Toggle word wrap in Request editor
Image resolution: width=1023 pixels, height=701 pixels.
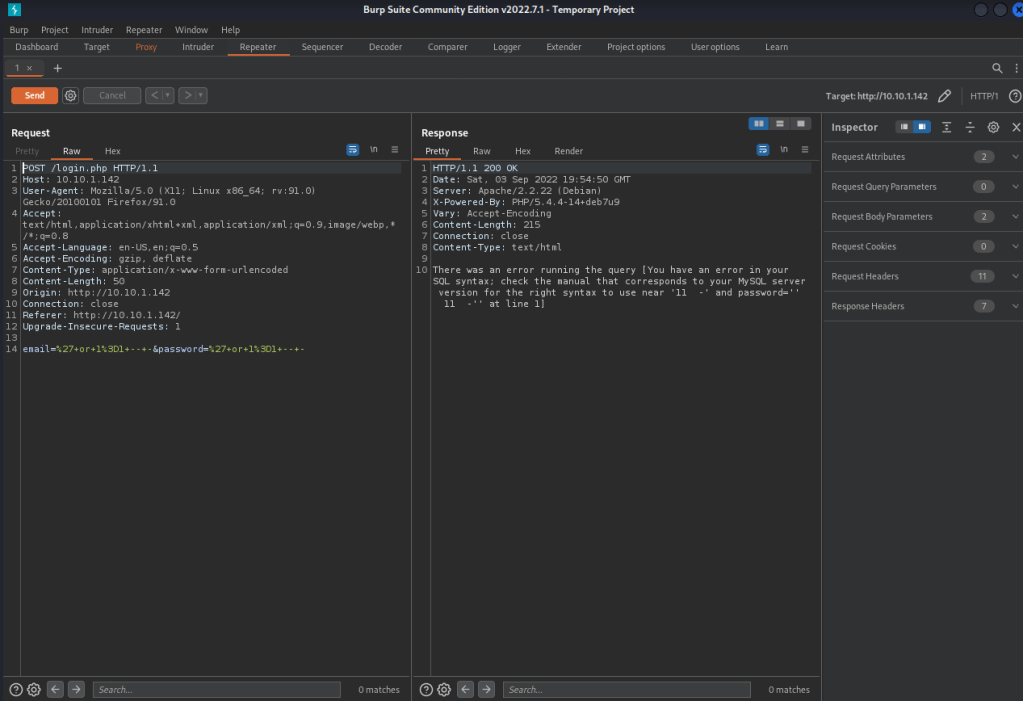352,150
